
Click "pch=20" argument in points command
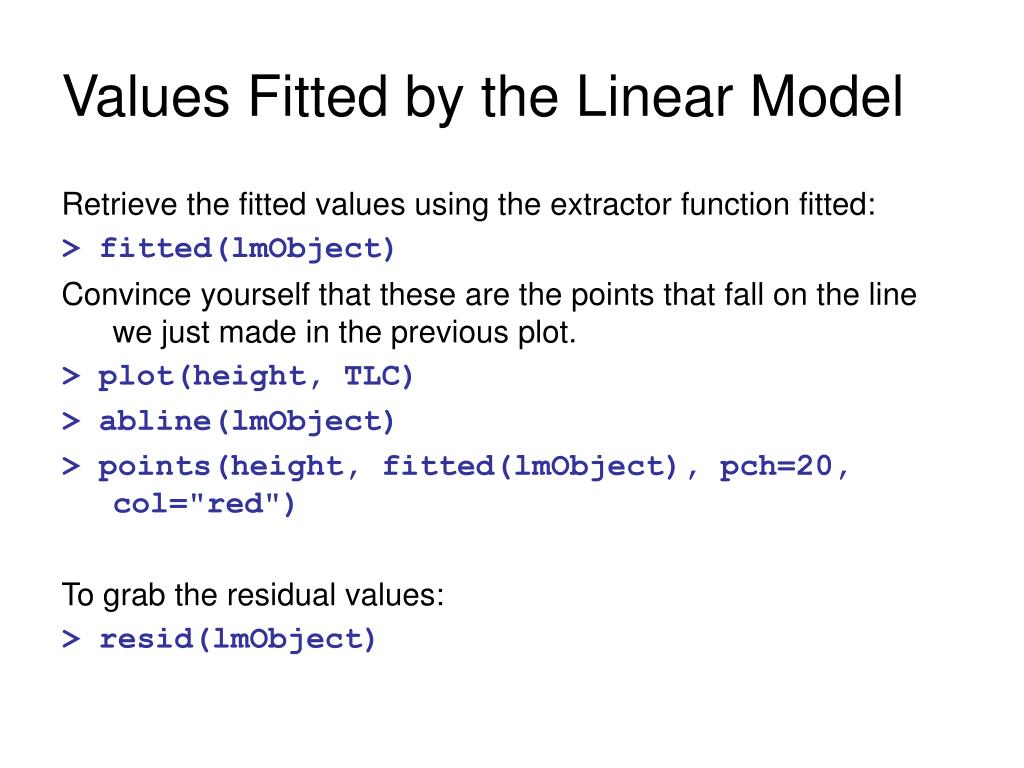(x=776, y=466)
